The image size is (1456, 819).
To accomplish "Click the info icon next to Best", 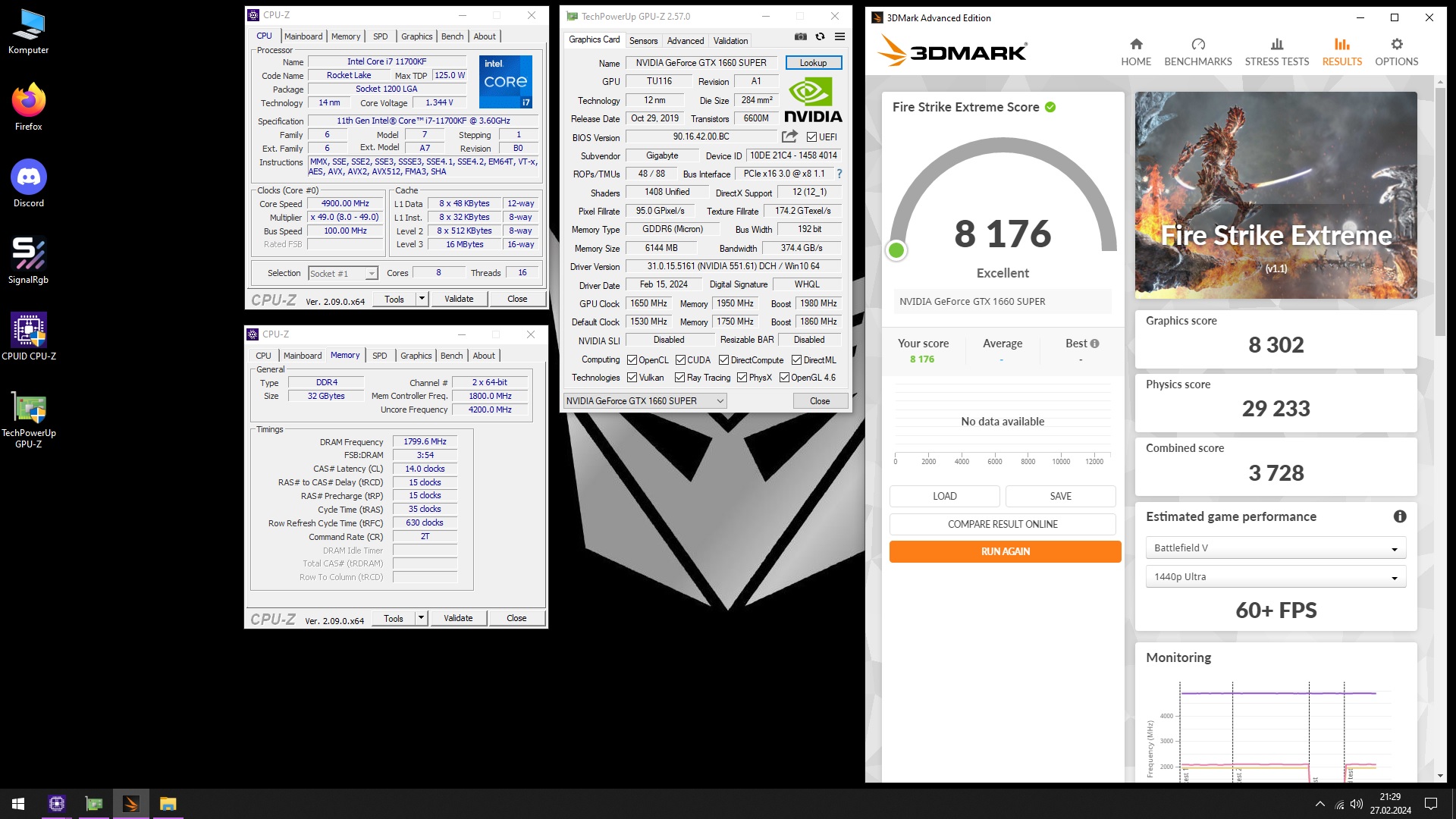I will point(1094,344).
